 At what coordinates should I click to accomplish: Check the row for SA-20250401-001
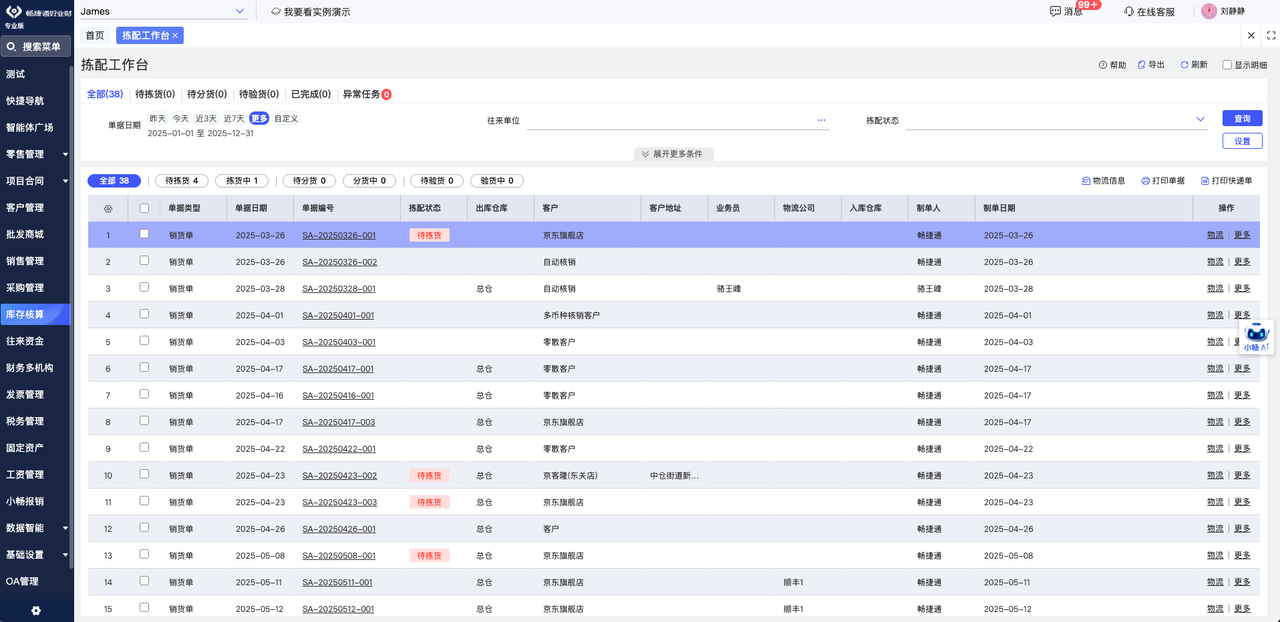point(145,314)
